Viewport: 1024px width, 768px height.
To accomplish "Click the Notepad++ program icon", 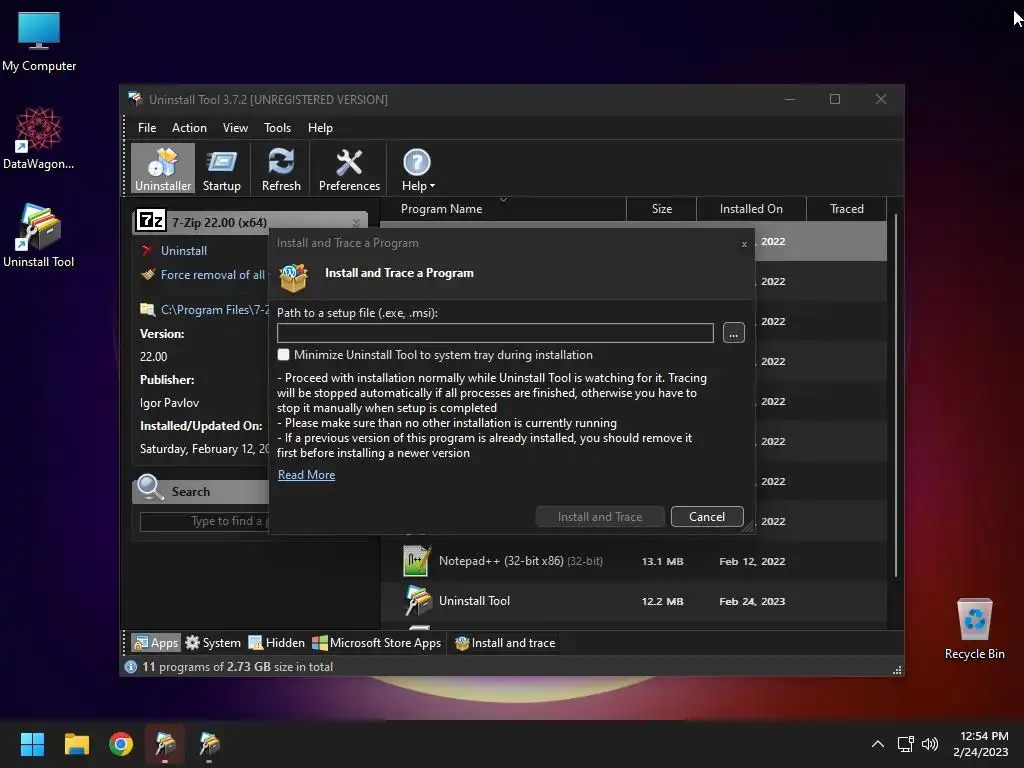I will pyautogui.click(x=417, y=561).
